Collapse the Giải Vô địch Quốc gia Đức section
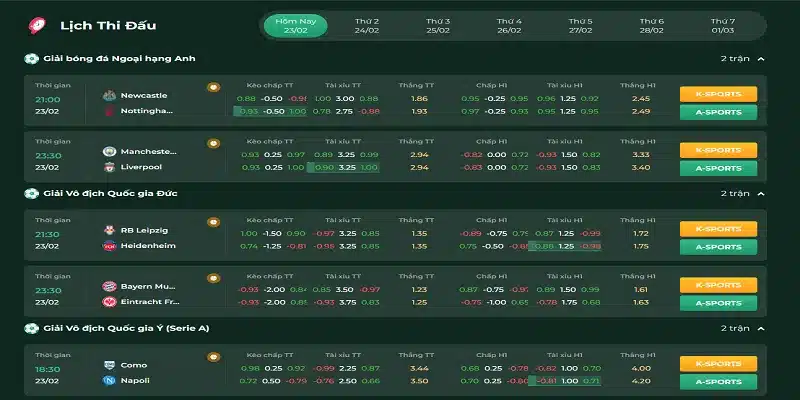Viewport: 800px width, 400px height. coord(761,193)
